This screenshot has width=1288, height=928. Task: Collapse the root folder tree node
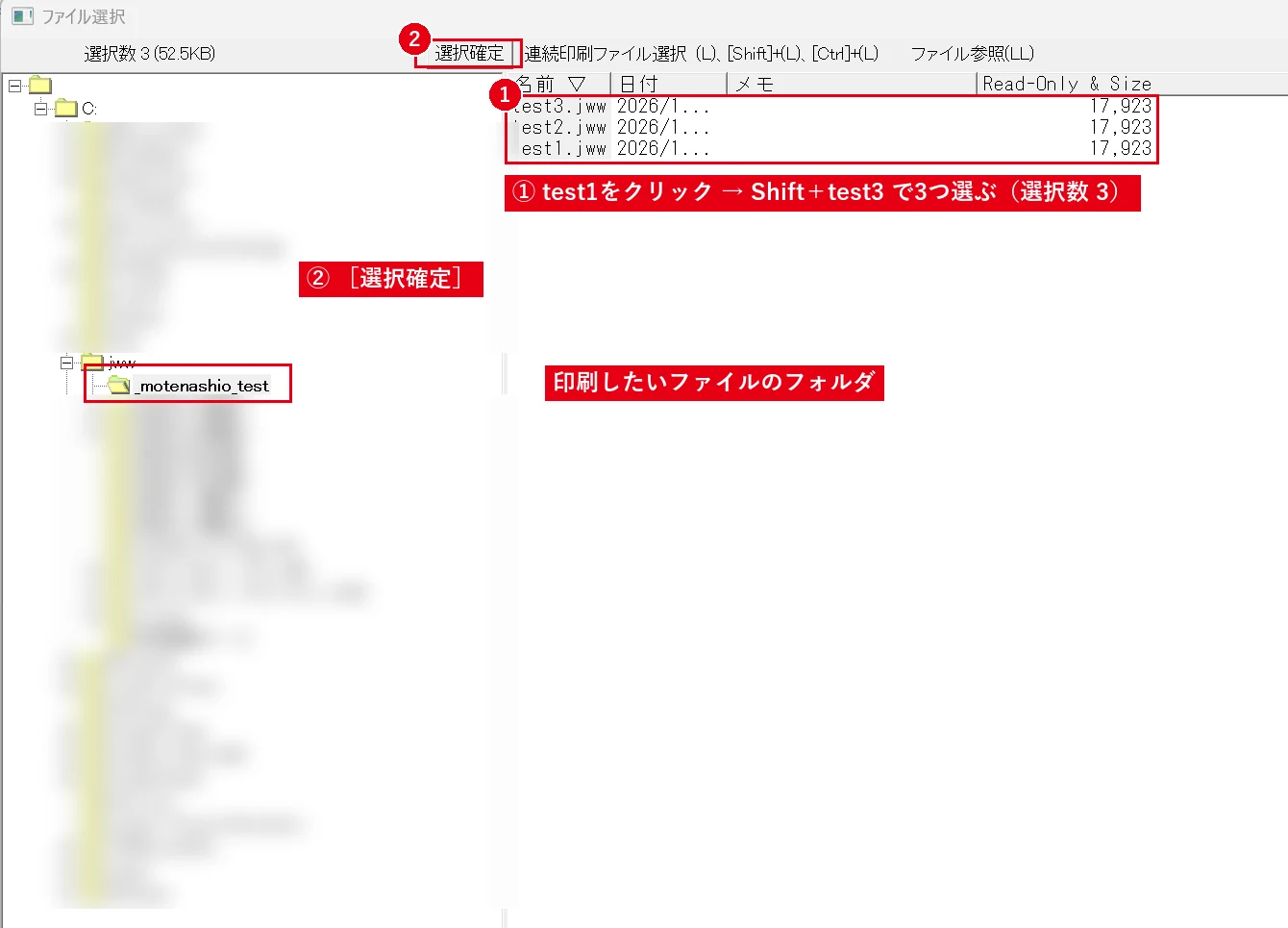[14, 86]
